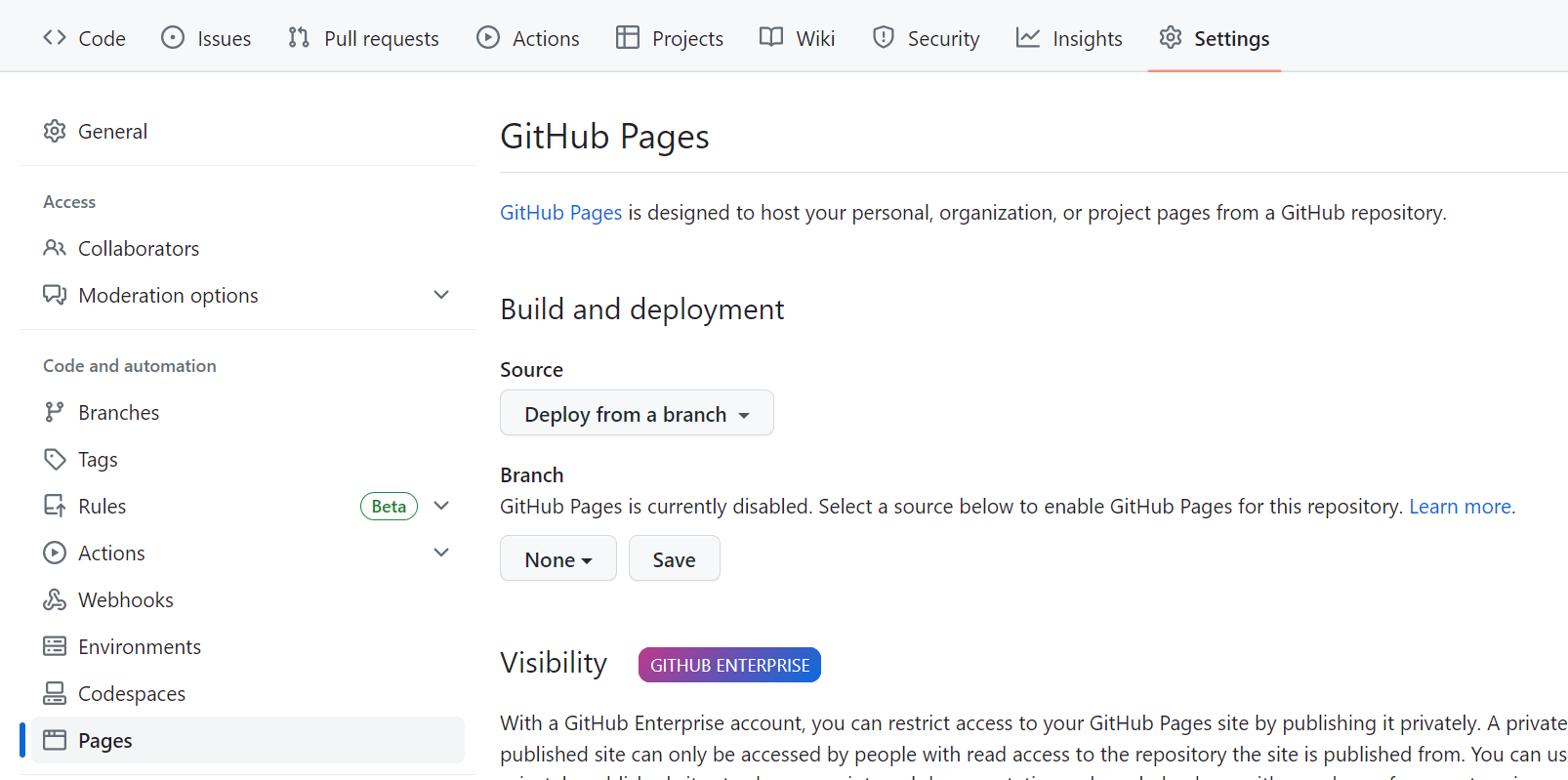This screenshot has height=780, width=1568.
Task: Switch to the Wiki tab
Action: pos(797,38)
